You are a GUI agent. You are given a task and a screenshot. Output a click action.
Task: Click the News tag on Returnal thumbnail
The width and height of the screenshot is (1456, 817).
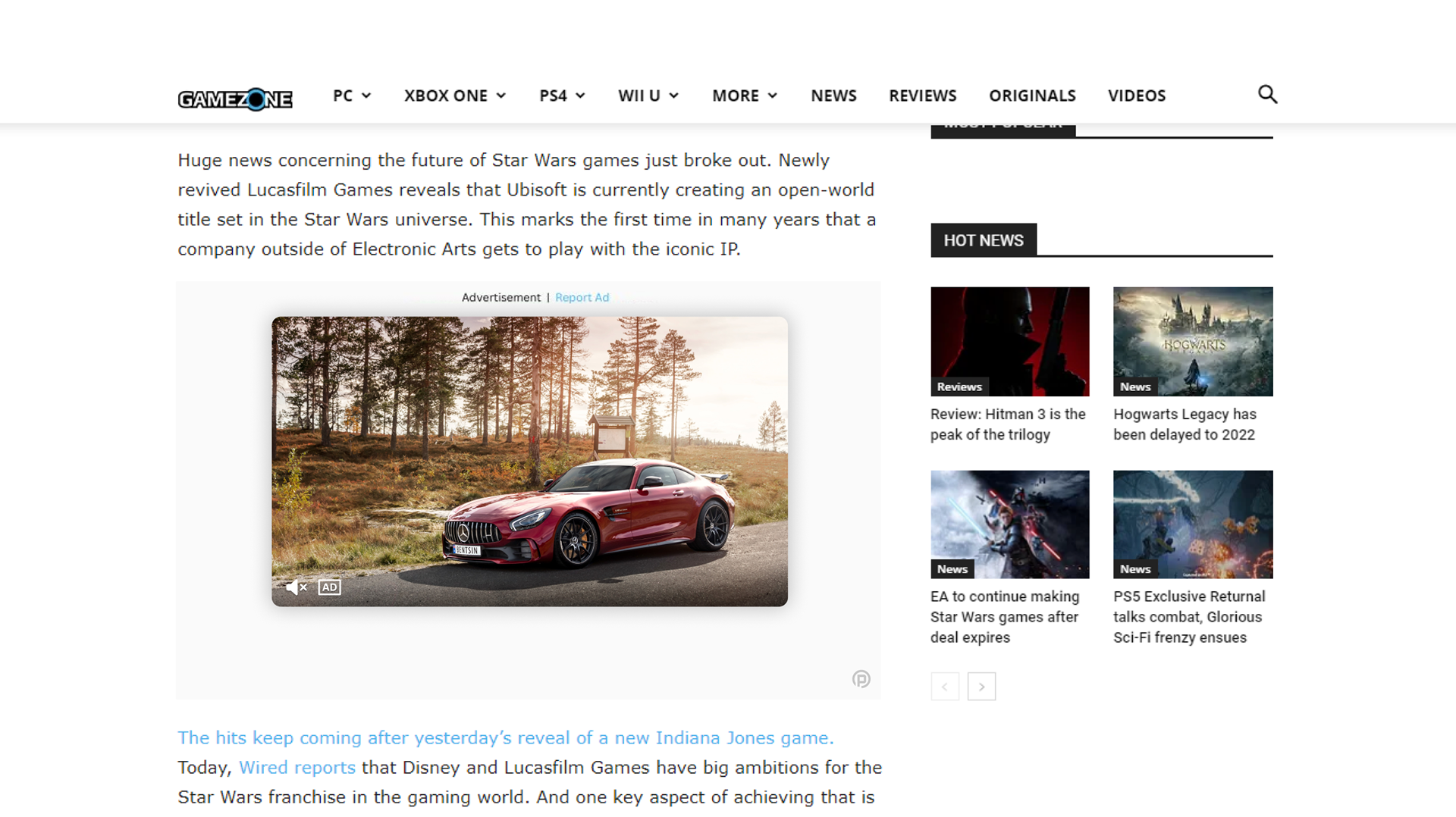[x=1135, y=569]
